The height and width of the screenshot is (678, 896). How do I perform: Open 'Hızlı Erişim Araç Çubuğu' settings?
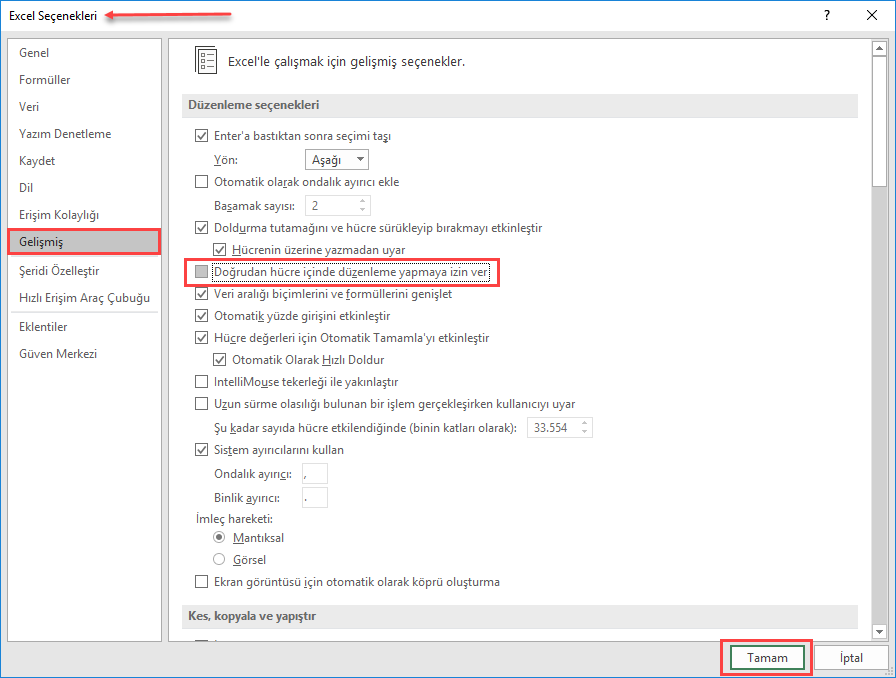pos(85,298)
